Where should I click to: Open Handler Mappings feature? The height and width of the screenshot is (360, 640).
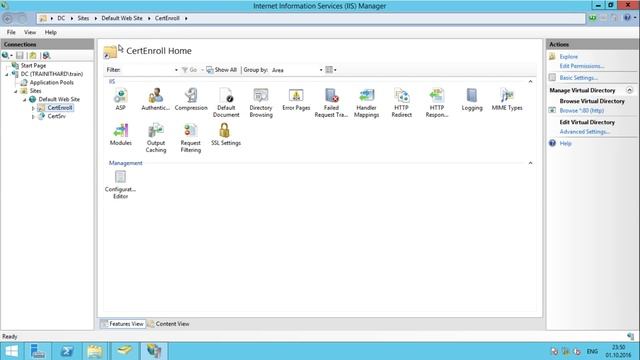coord(366,103)
